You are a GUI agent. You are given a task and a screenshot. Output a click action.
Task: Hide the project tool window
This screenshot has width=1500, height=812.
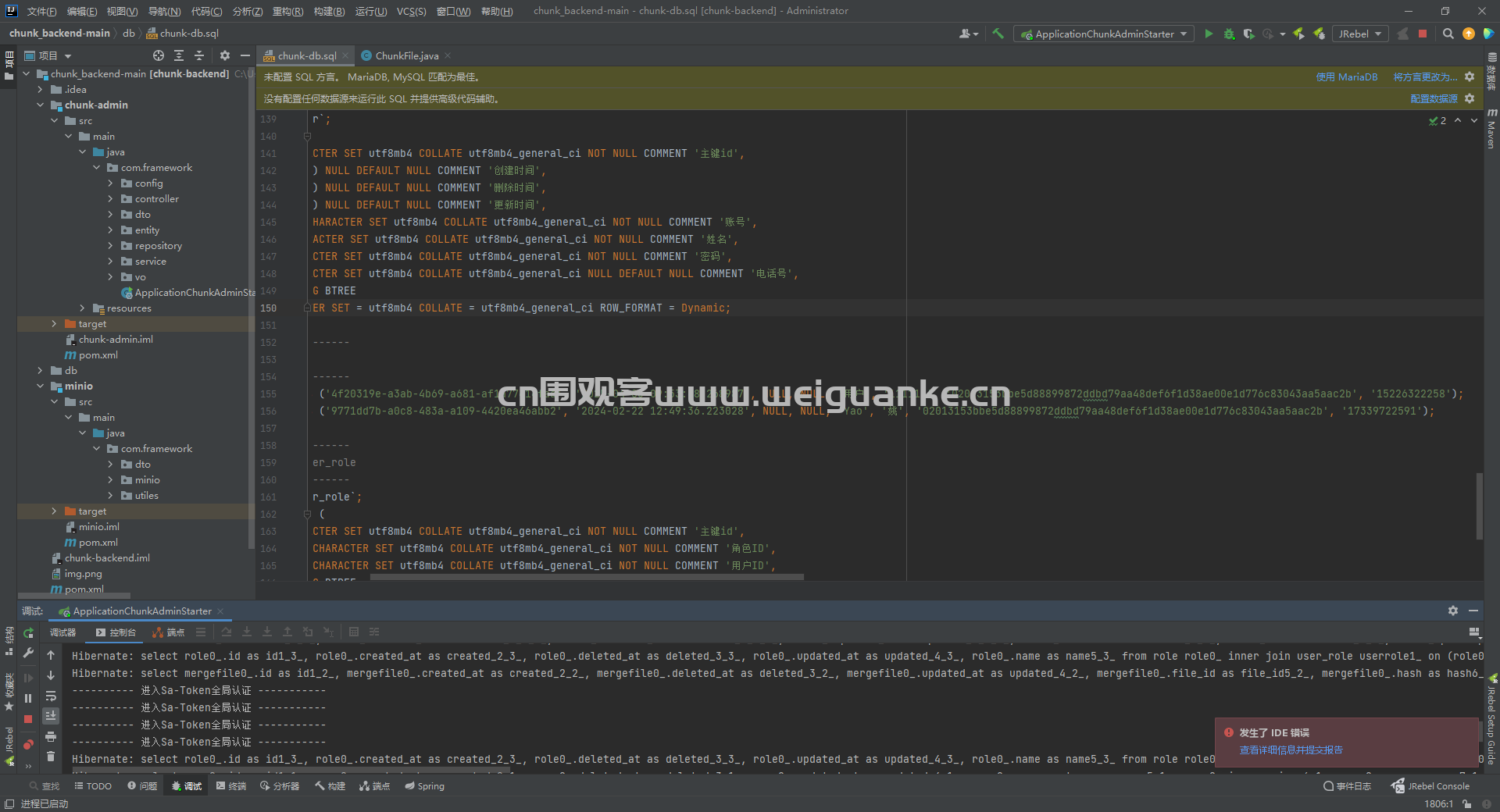pos(245,55)
